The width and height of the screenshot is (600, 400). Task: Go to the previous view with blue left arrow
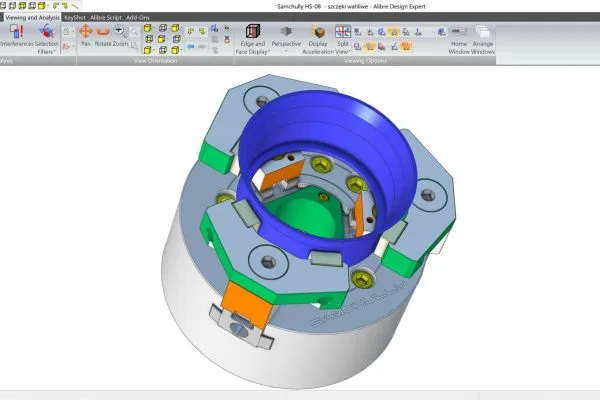(x=191, y=46)
